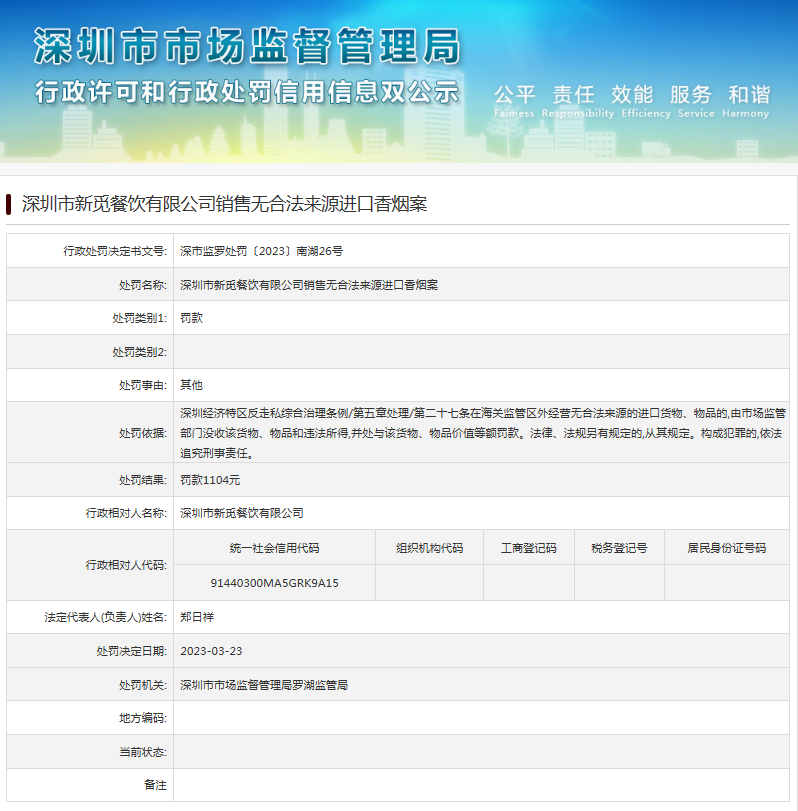Click the 行政许可和行政处罚信用信息双公示 subtitle
This screenshot has height=811, width=798.
[247, 93]
